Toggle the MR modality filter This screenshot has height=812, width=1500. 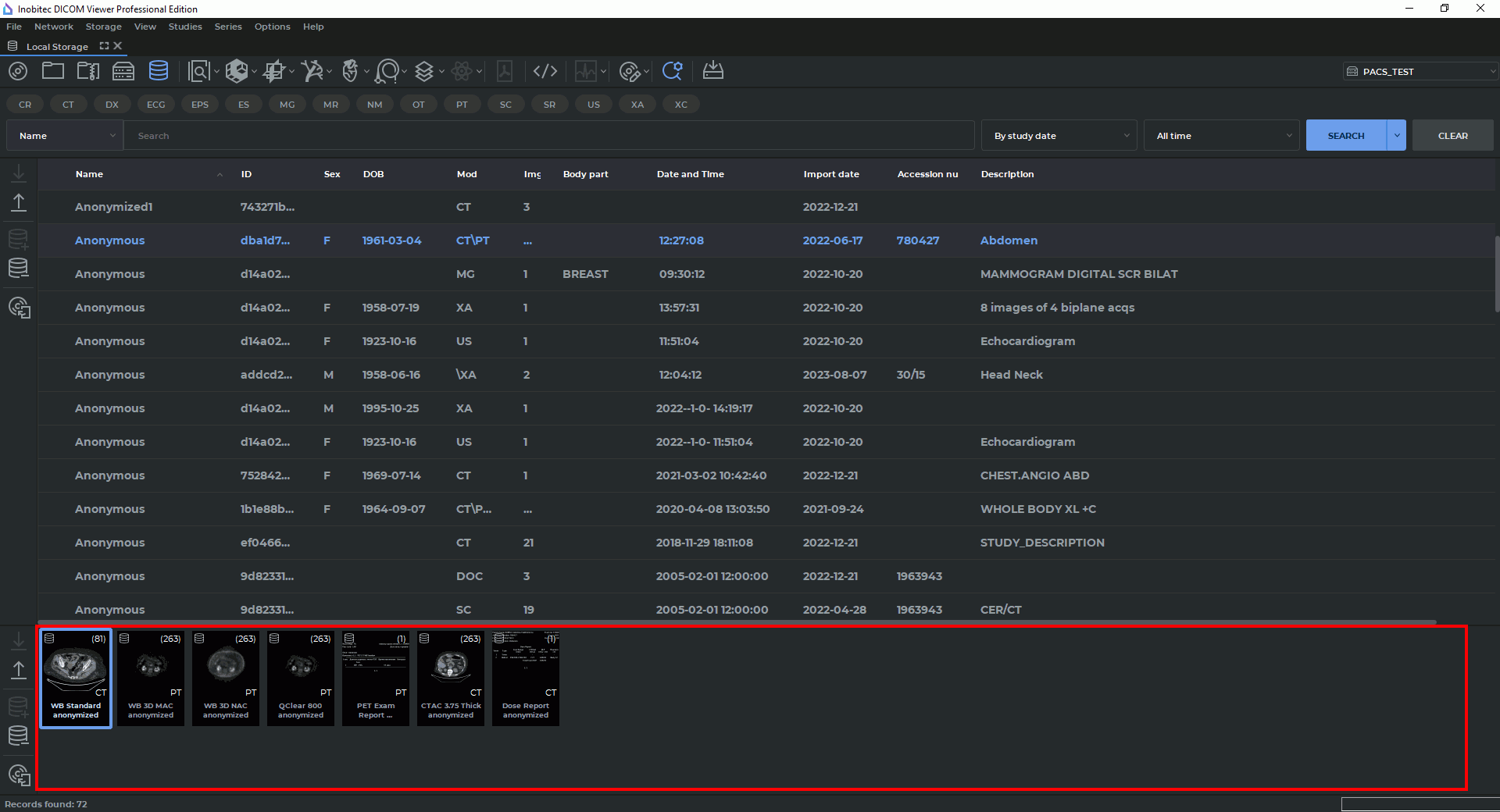331,105
